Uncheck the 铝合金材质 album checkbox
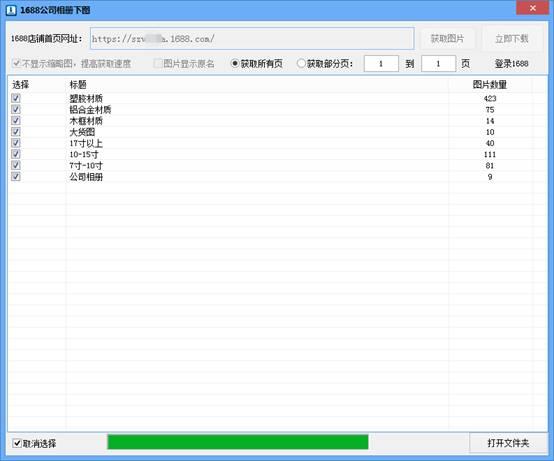554x461 pixels. (16, 109)
